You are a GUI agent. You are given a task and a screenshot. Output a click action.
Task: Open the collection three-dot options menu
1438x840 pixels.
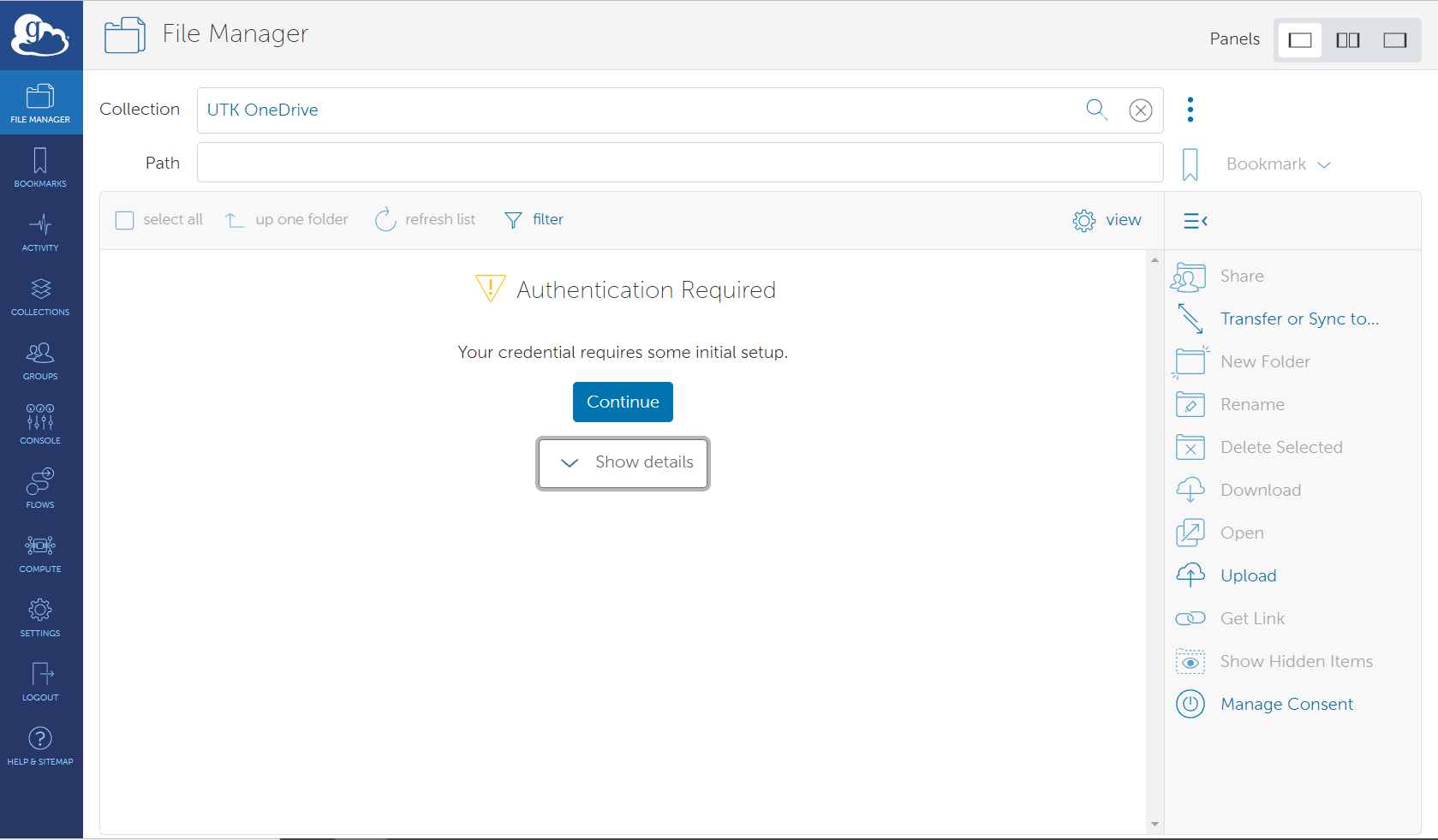(x=1190, y=110)
